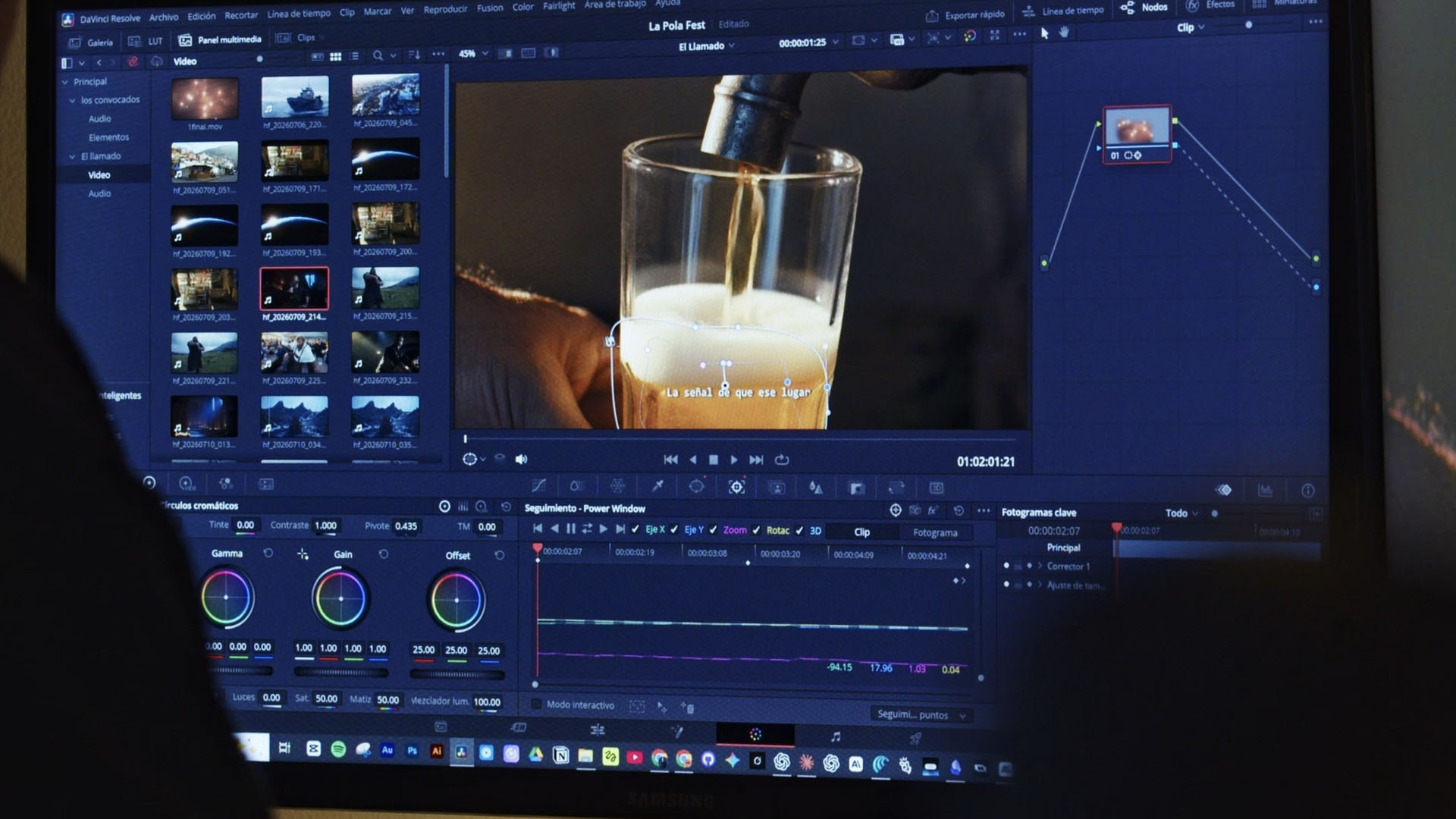The height and width of the screenshot is (819, 1456).
Task: Open the viewer zoom 45% dropdown
Action: tap(473, 54)
